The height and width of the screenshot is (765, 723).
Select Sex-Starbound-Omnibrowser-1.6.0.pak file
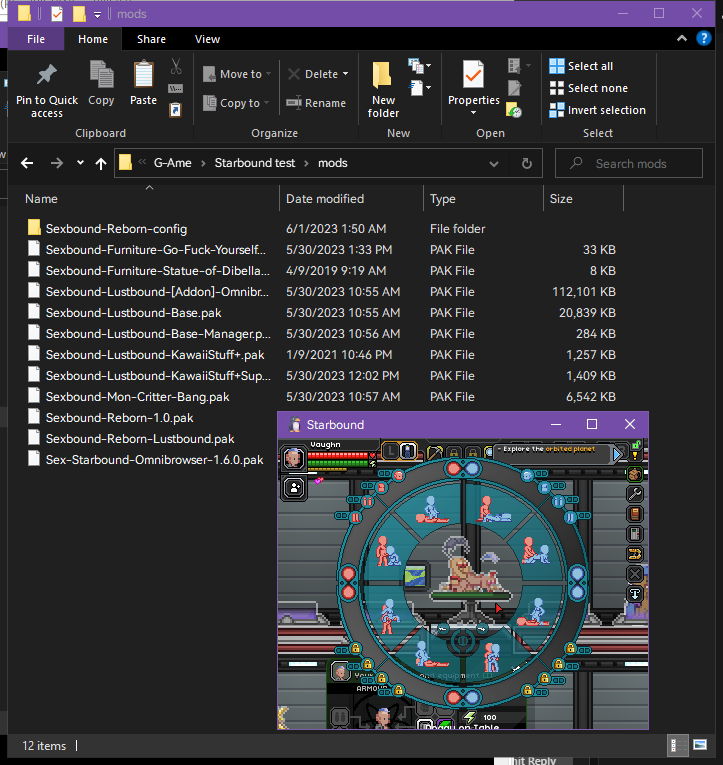point(154,460)
